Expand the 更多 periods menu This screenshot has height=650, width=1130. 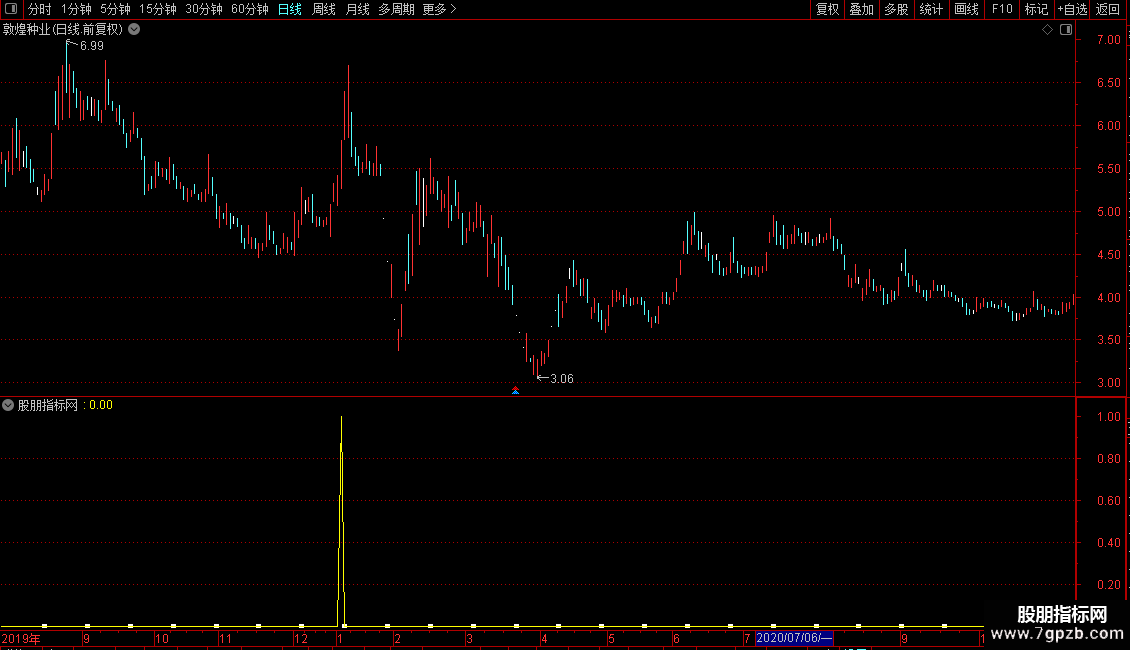coord(439,9)
